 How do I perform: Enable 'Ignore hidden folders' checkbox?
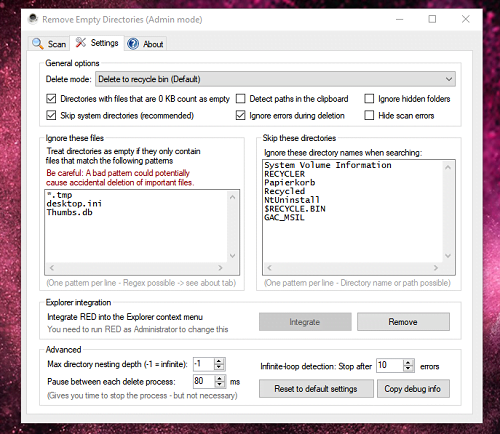(369, 99)
